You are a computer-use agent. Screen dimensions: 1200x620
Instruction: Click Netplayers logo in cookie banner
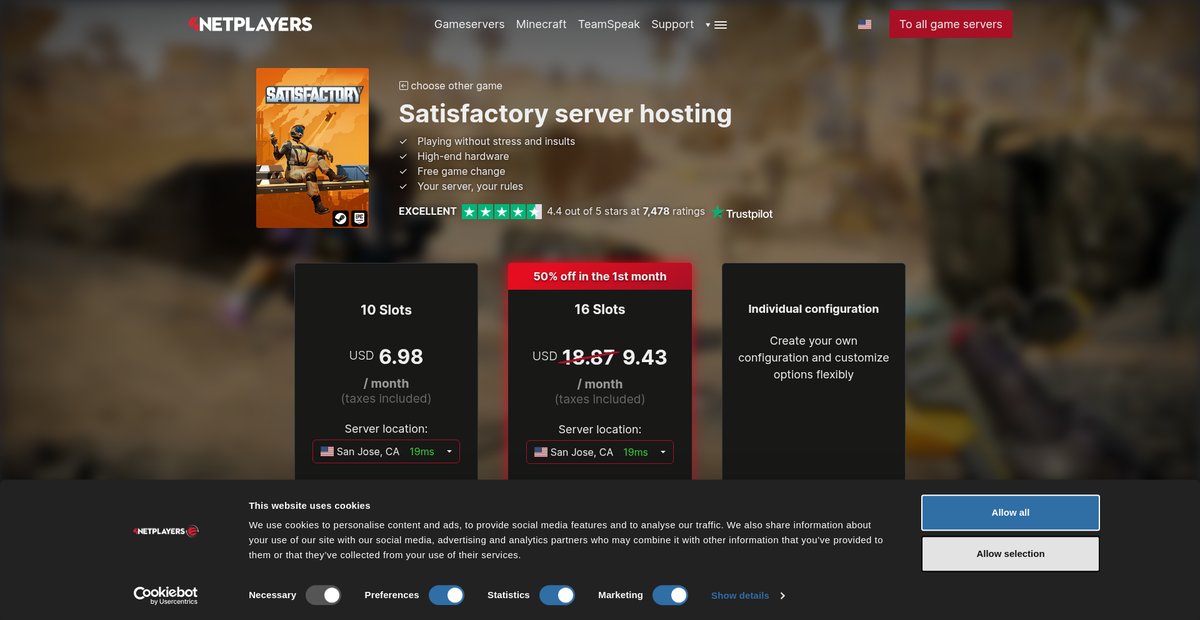[x=166, y=531]
